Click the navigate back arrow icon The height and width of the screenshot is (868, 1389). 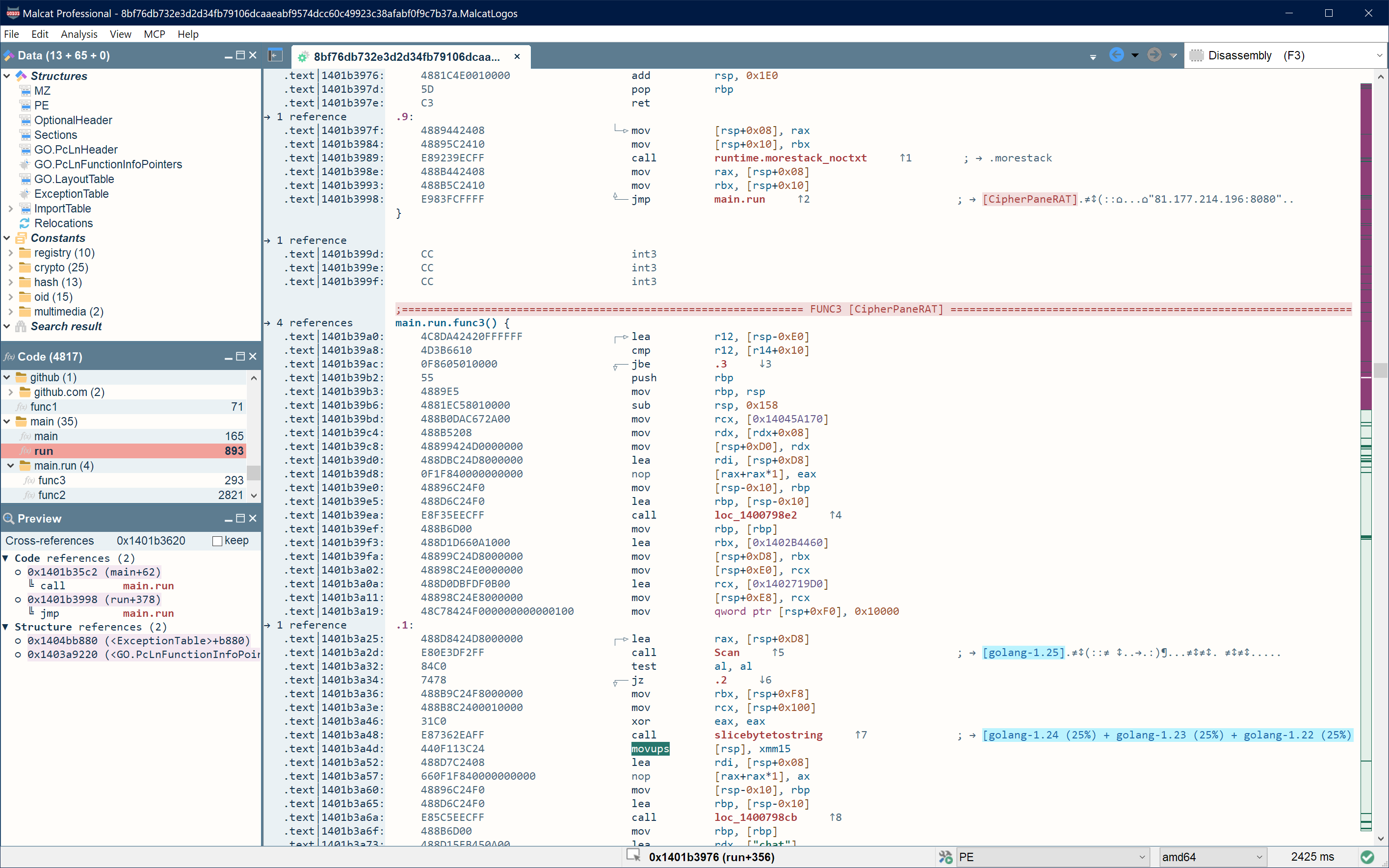(x=1116, y=55)
